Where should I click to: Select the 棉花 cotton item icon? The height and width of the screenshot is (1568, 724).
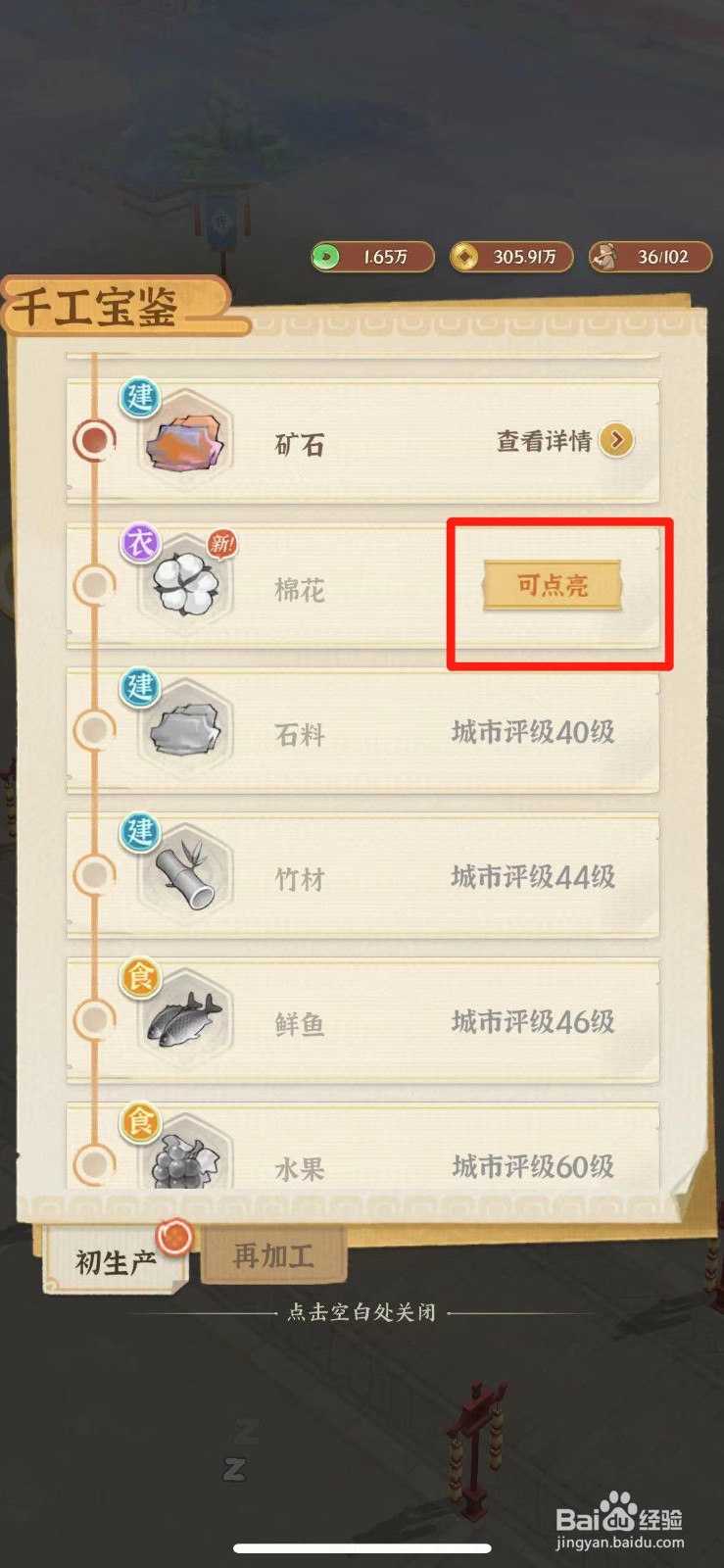[x=185, y=586]
